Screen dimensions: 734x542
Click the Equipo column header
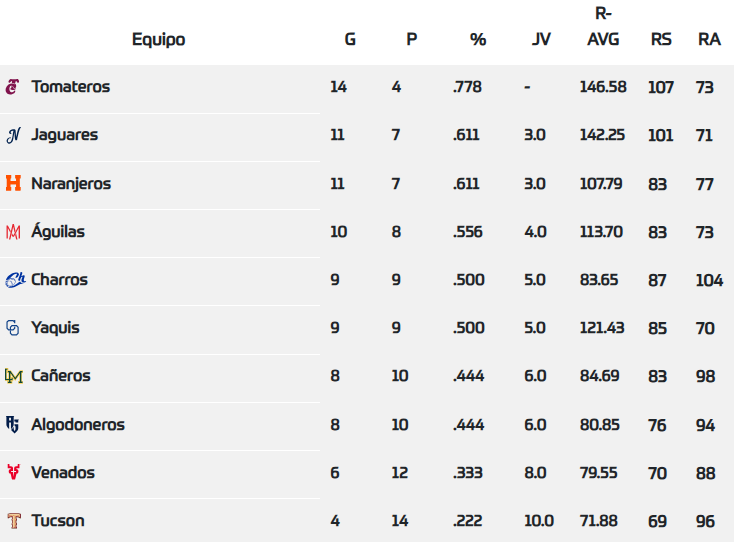pyautogui.click(x=158, y=40)
